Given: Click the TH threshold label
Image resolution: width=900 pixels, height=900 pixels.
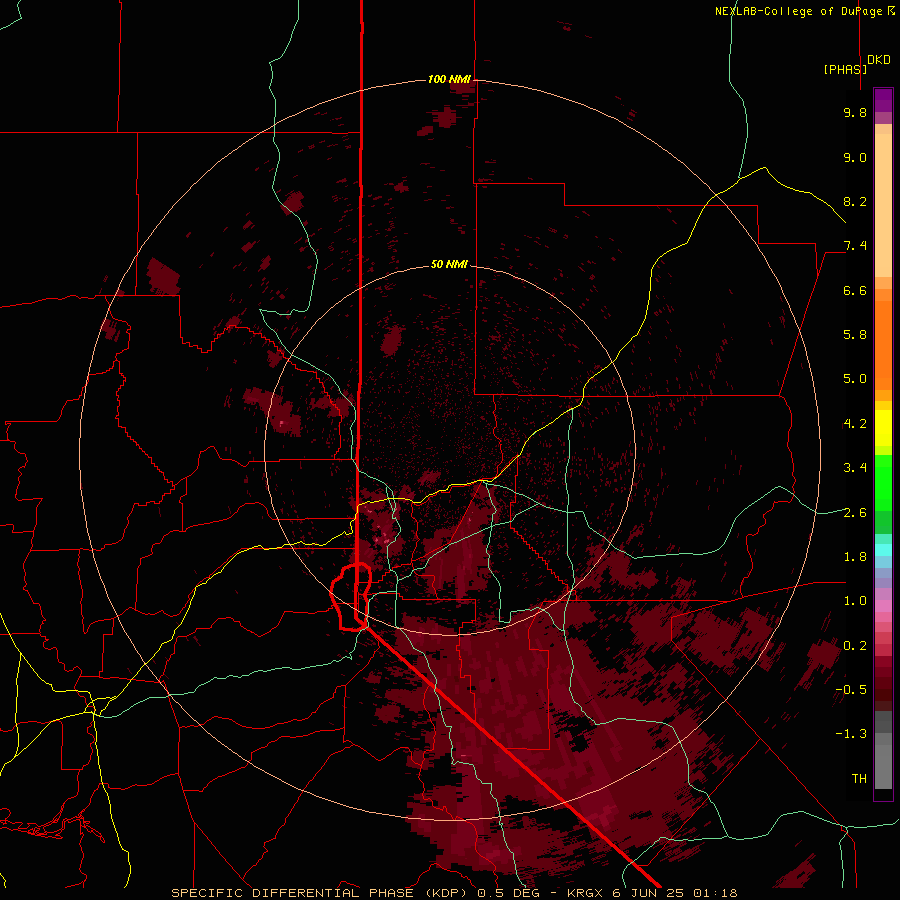Looking at the screenshot, I should (x=859, y=779).
